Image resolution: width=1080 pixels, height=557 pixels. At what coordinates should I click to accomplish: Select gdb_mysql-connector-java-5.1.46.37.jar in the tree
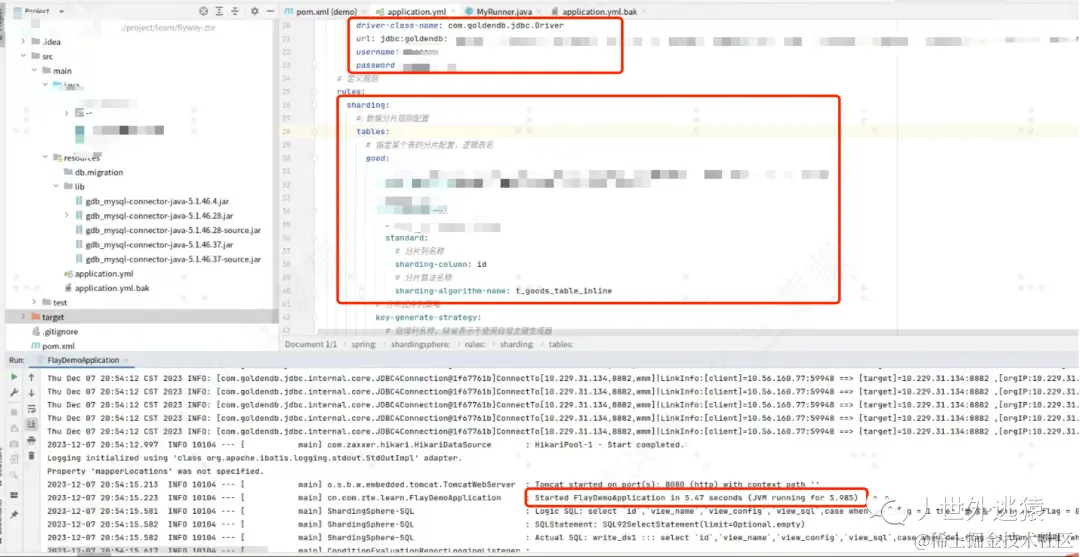point(154,244)
